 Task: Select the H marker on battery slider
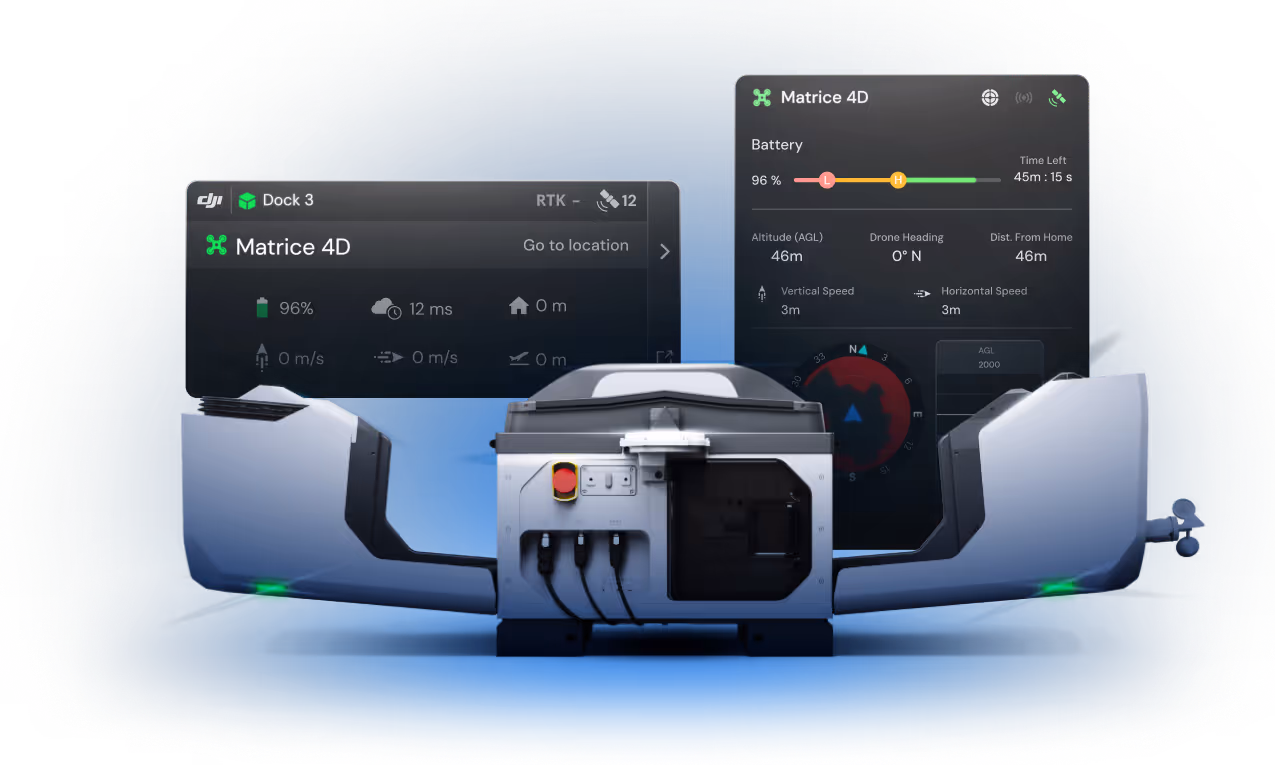898,180
